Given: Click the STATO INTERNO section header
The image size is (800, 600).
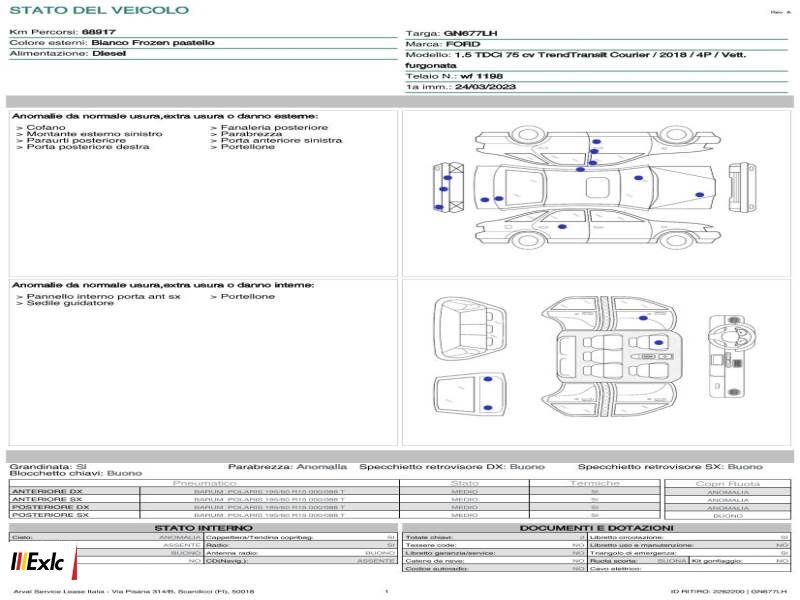Looking at the screenshot, I should point(204,528).
